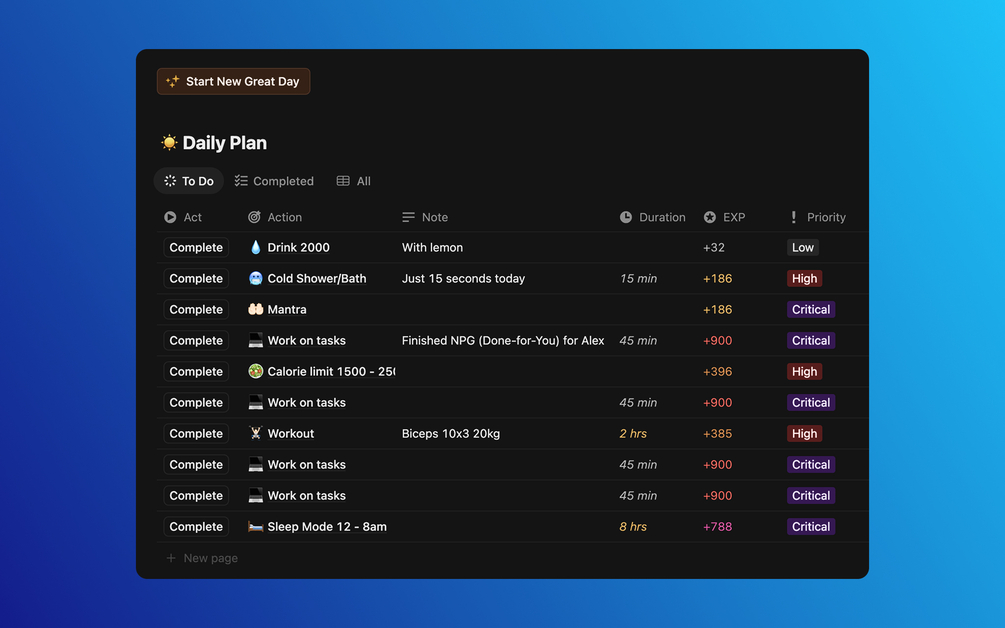Click the '8 hrs' duration cell
This screenshot has width=1005, height=628.
coord(633,527)
